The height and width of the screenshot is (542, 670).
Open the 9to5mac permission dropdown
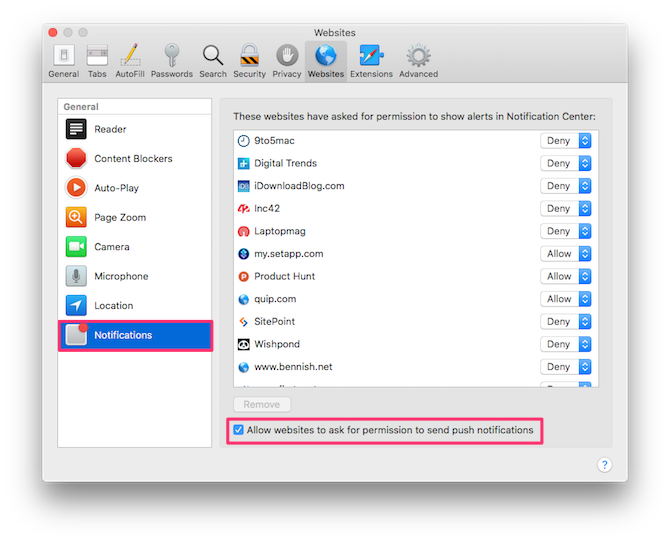[567, 141]
